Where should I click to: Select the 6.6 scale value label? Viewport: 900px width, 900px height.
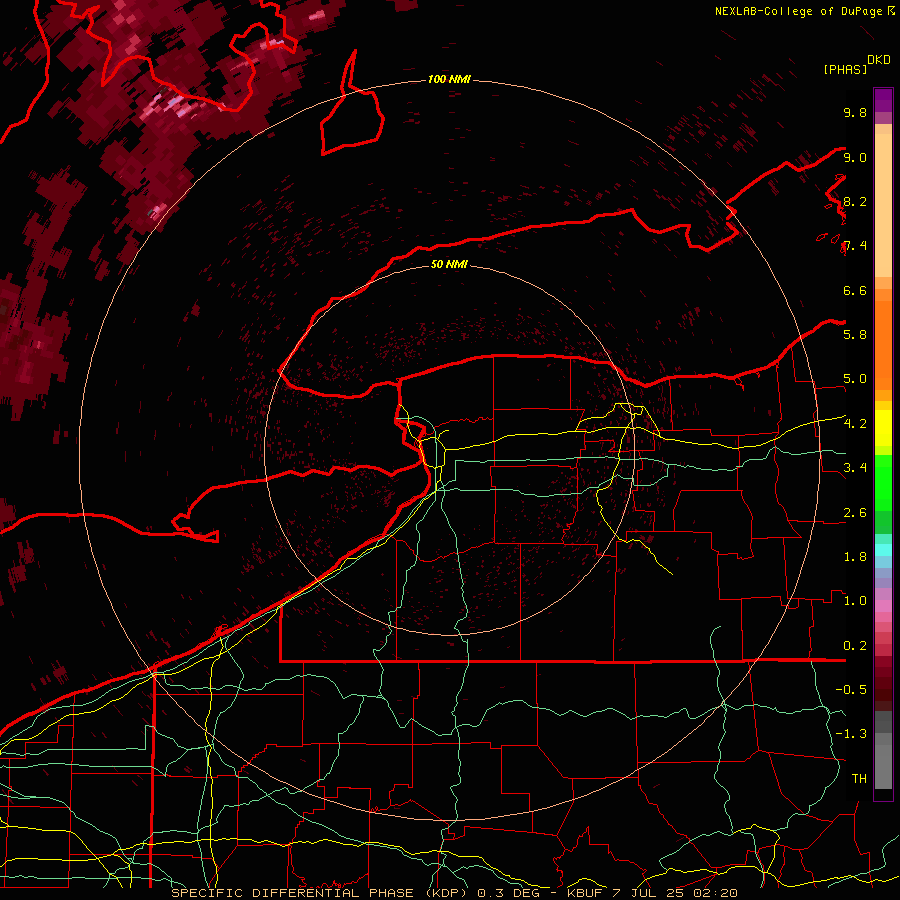pyautogui.click(x=855, y=290)
